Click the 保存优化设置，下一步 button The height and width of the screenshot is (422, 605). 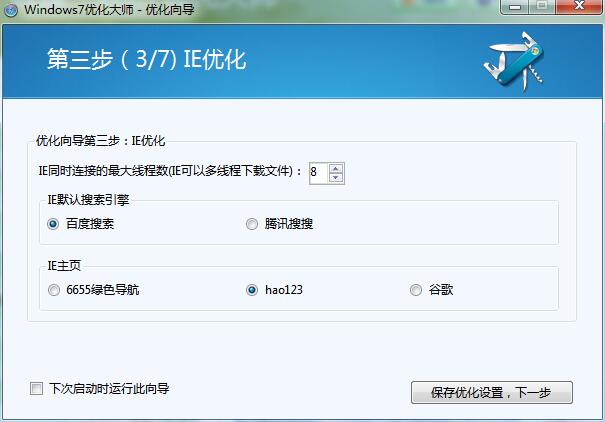coord(492,393)
